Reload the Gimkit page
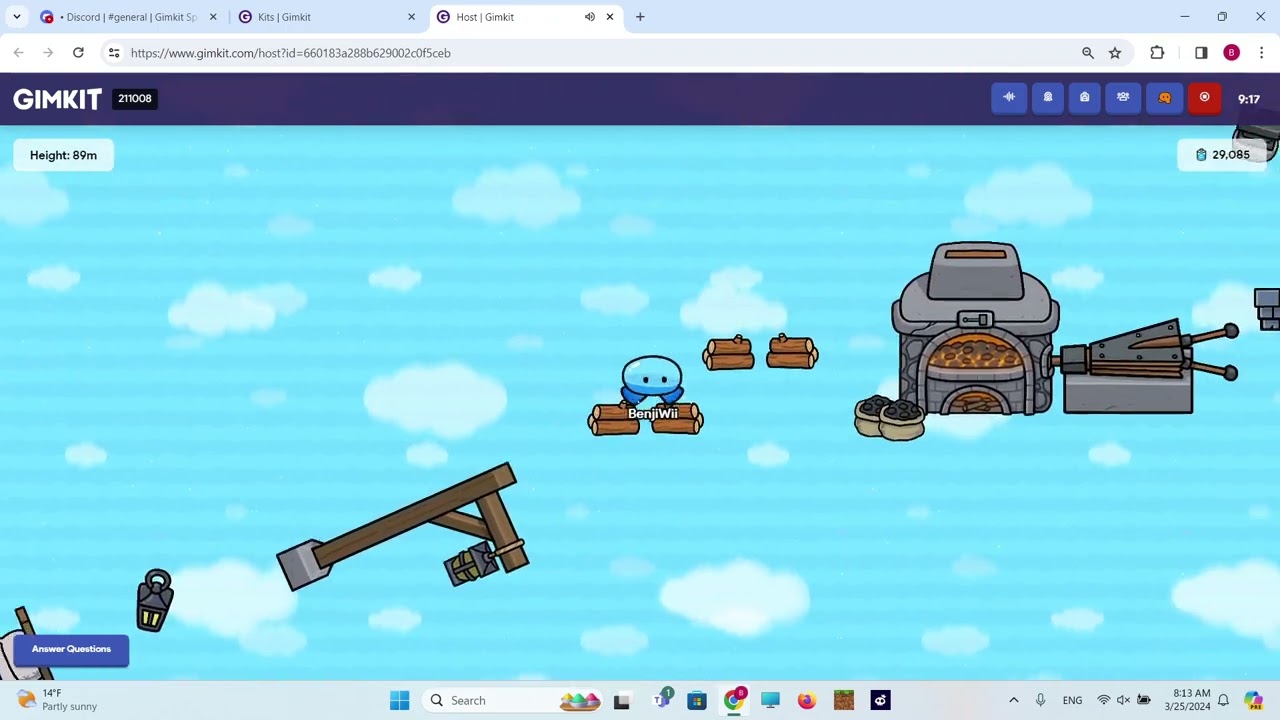The width and height of the screenshot is (1280, 720). pyautogui.click(x=78, y=53)
